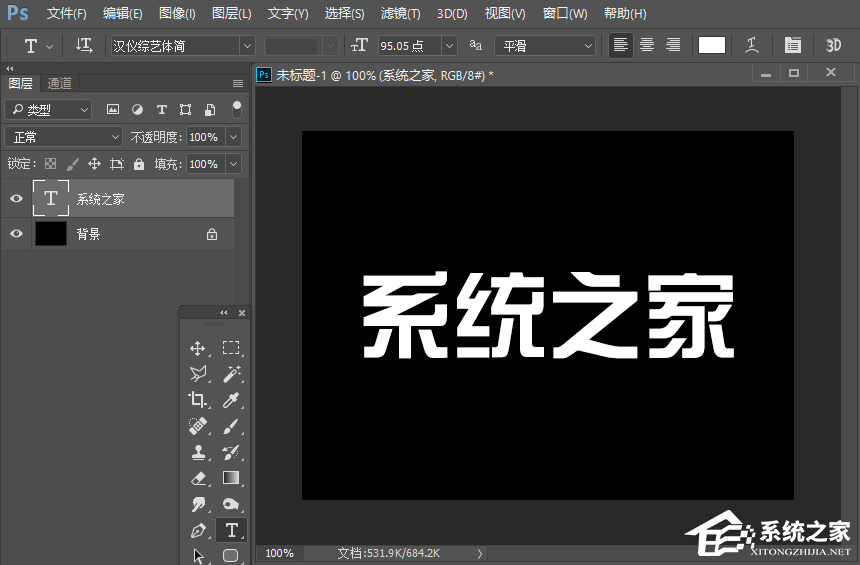Viewport: 860px width, 565px height.
Task: Filter layers by shape type
Action: click(186, 110)
